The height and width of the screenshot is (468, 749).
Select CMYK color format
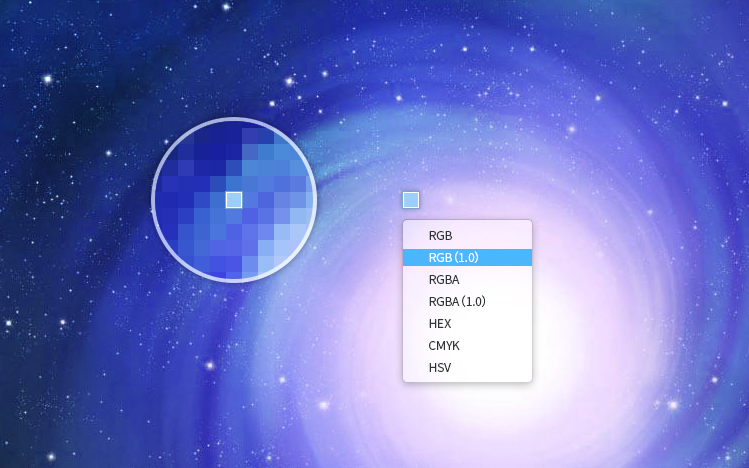point(467,345)
